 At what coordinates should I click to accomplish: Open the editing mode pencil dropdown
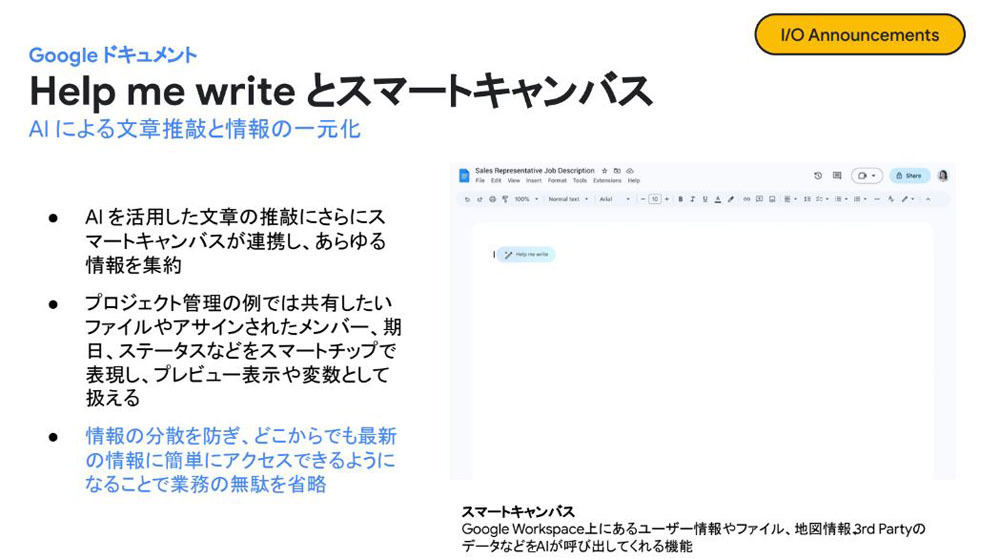click(908, 199)
